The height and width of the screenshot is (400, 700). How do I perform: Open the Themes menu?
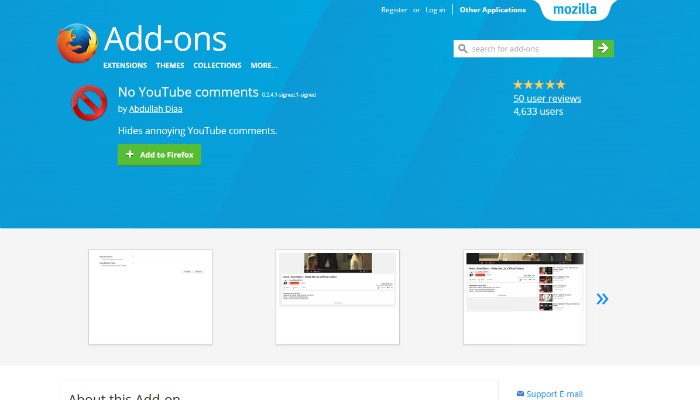[x=170, y=65]
